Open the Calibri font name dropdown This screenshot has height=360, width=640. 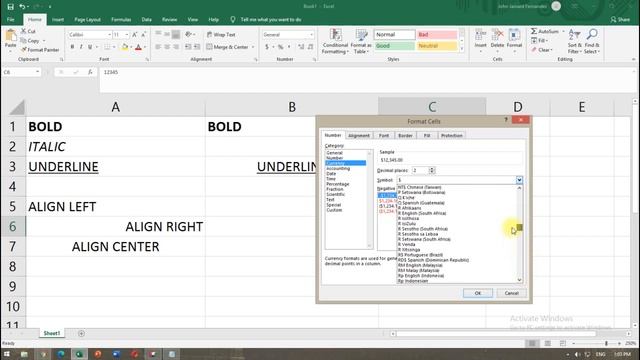109,35
